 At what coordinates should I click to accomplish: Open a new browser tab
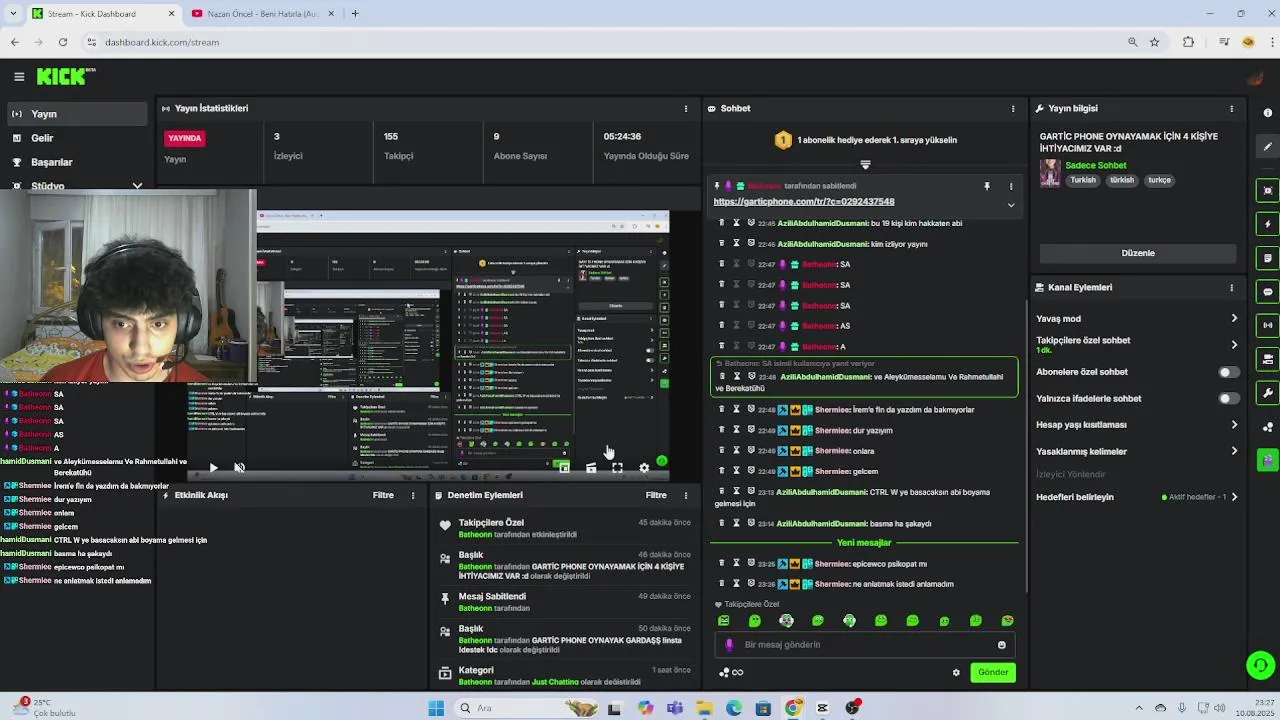pos(354,14)
